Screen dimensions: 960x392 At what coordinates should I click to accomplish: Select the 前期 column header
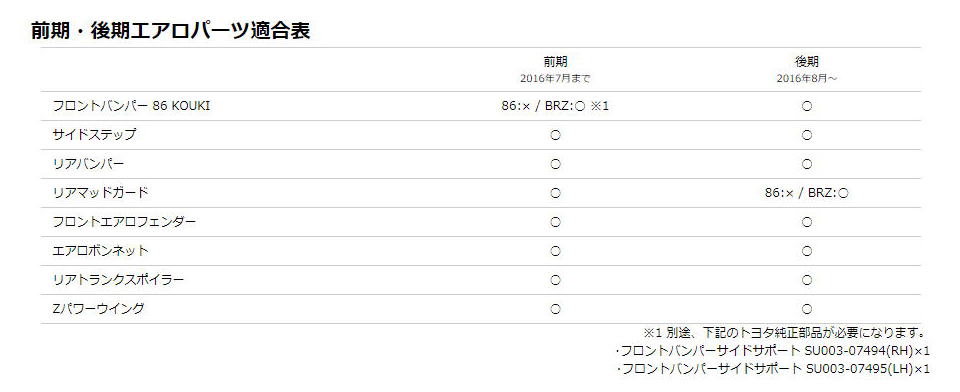coord(555,62)
